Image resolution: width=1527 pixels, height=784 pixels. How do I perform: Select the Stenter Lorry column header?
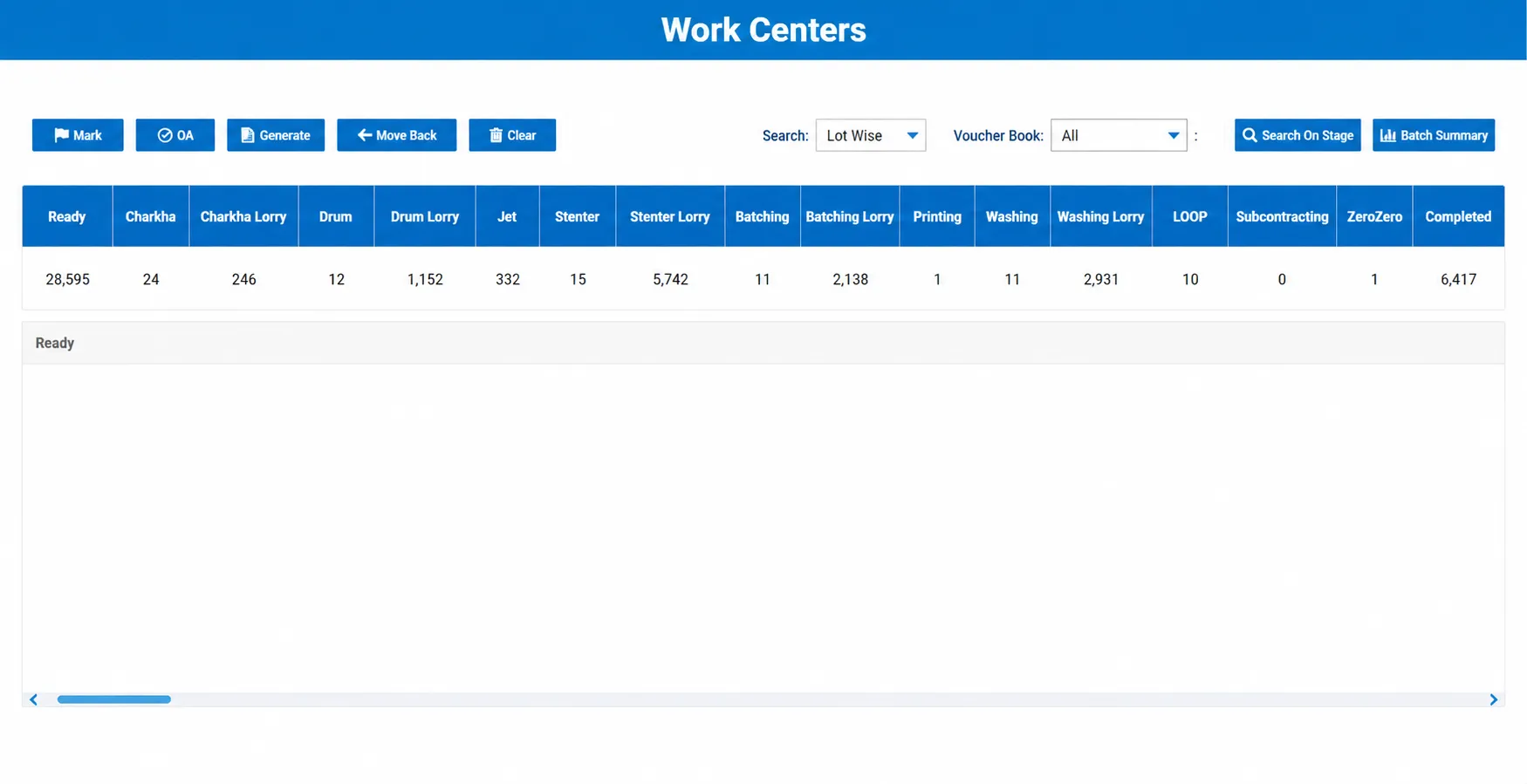click(x=670, y=216)
